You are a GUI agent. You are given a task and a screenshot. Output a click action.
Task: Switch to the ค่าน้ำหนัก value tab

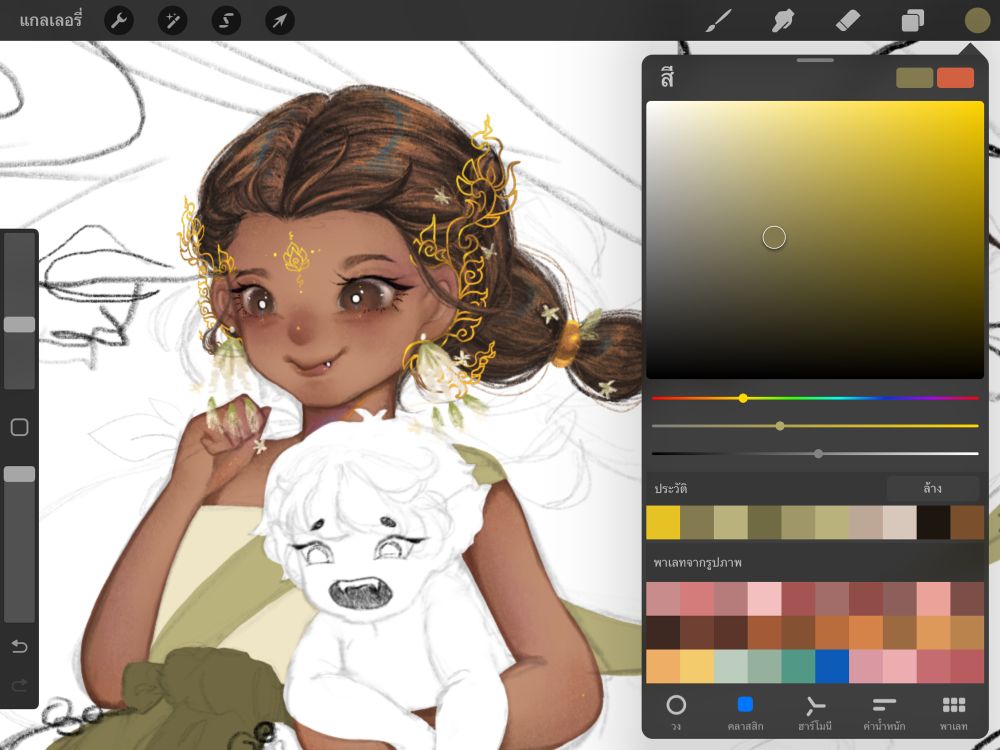(x=884, y=712)
